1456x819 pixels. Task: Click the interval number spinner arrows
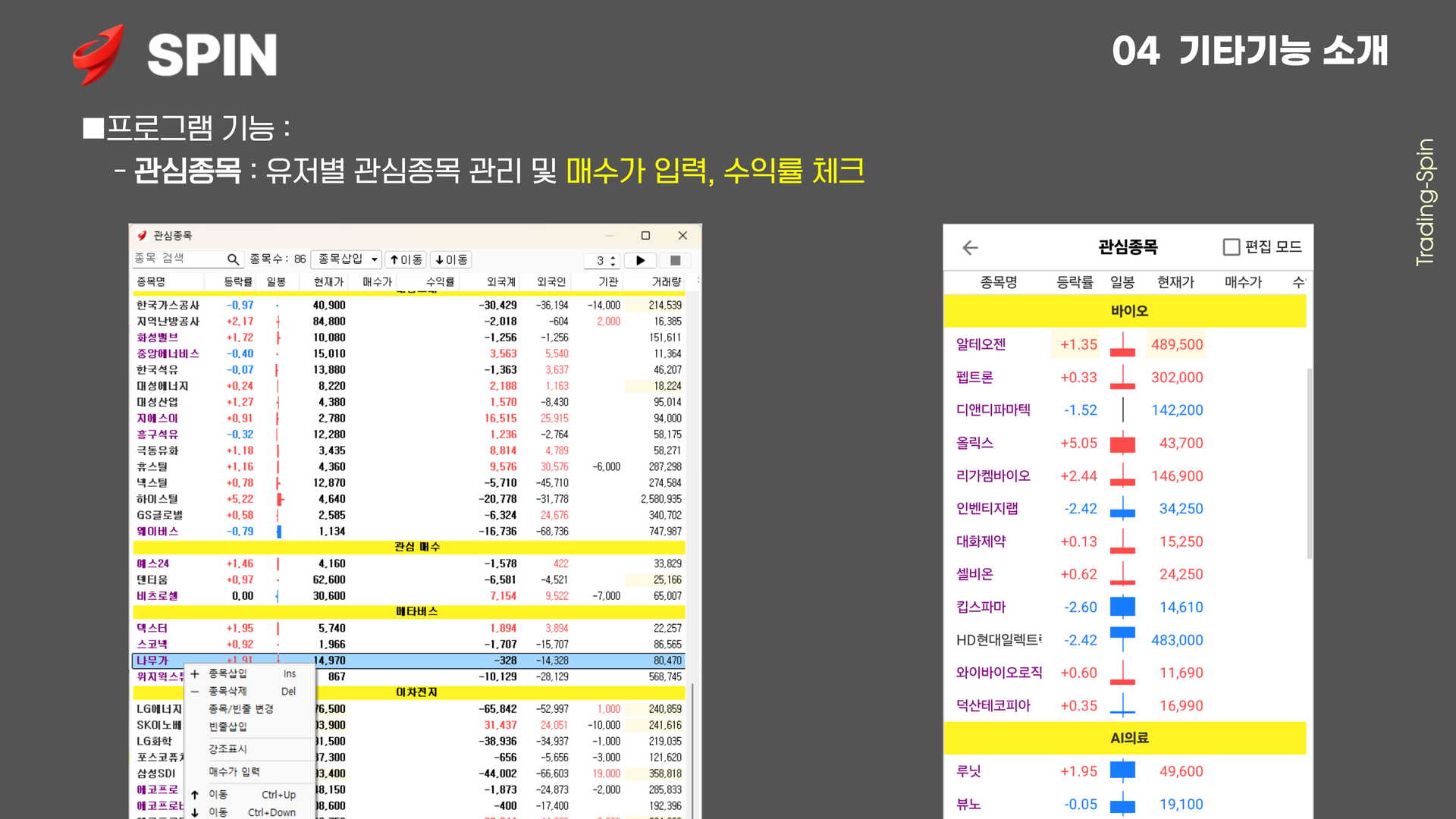(x=613, y=260)
